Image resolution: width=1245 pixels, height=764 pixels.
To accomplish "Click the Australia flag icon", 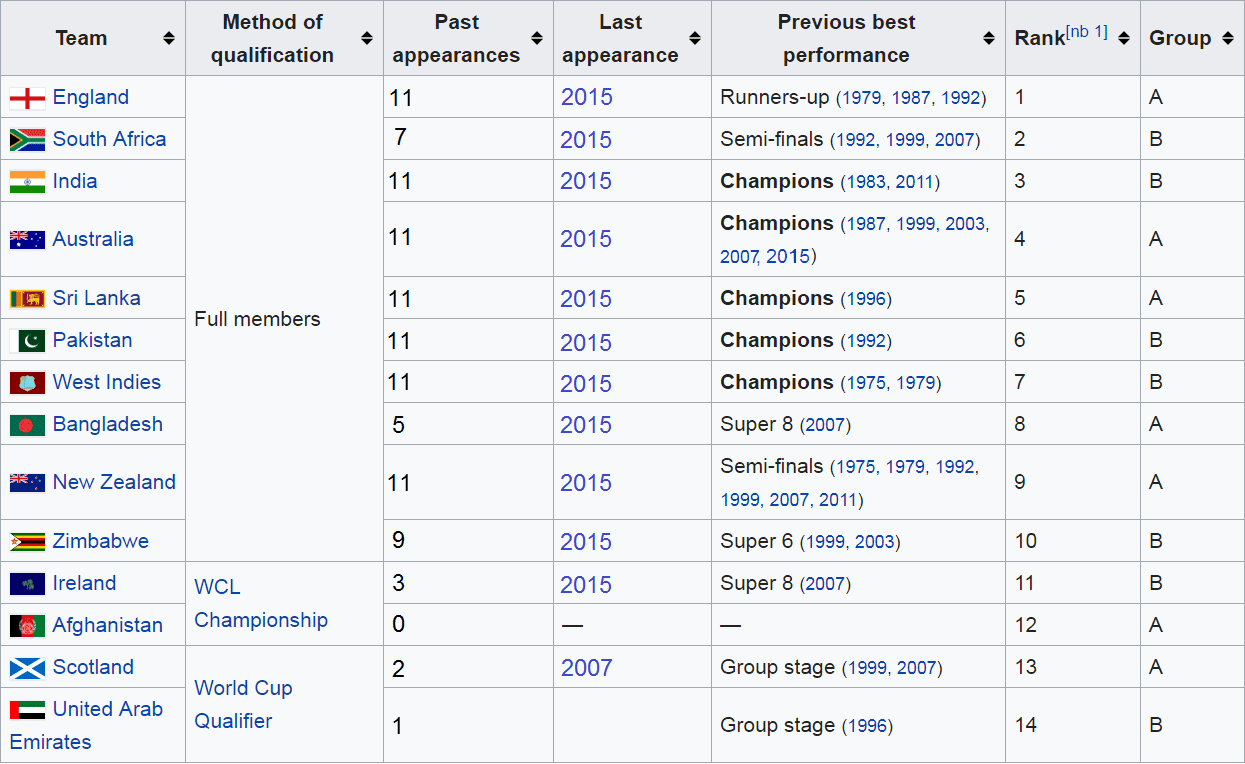I will pyautogui.click(x=27, y=240).
